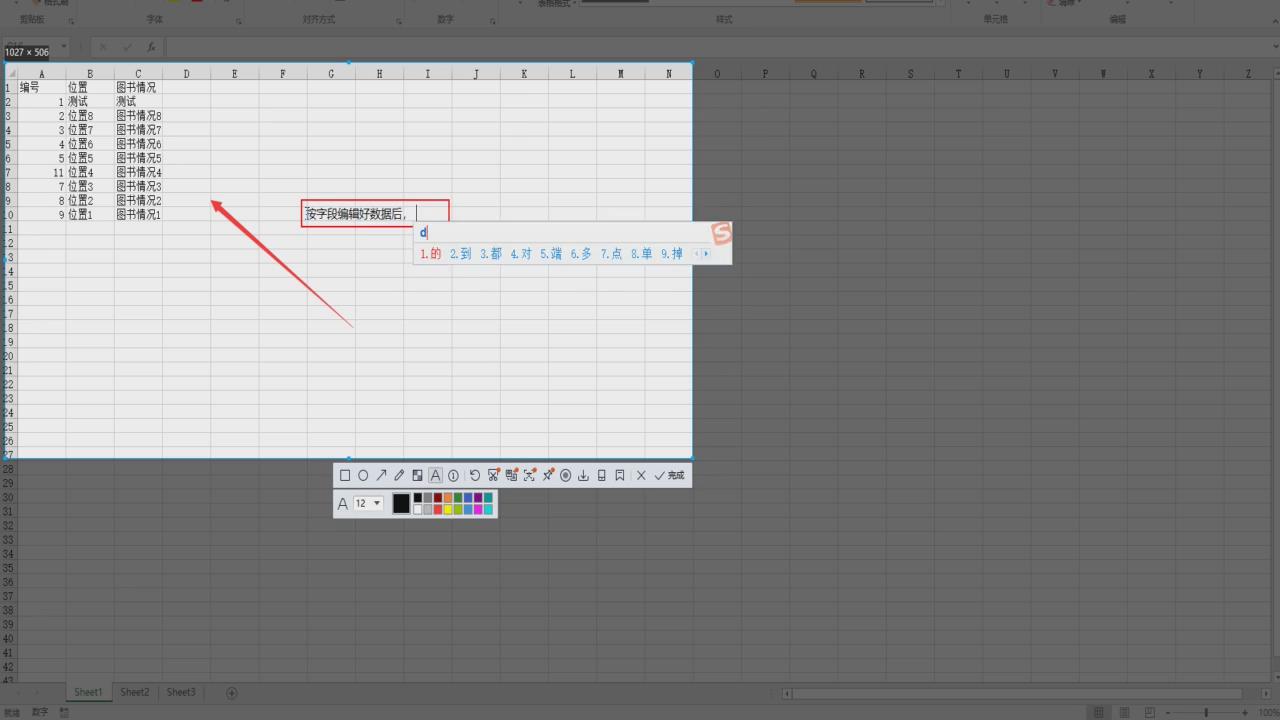This screenshot has width=1280, height=720.
Task: Click the zoom slider in status bar
Action: coord(1206,712)
